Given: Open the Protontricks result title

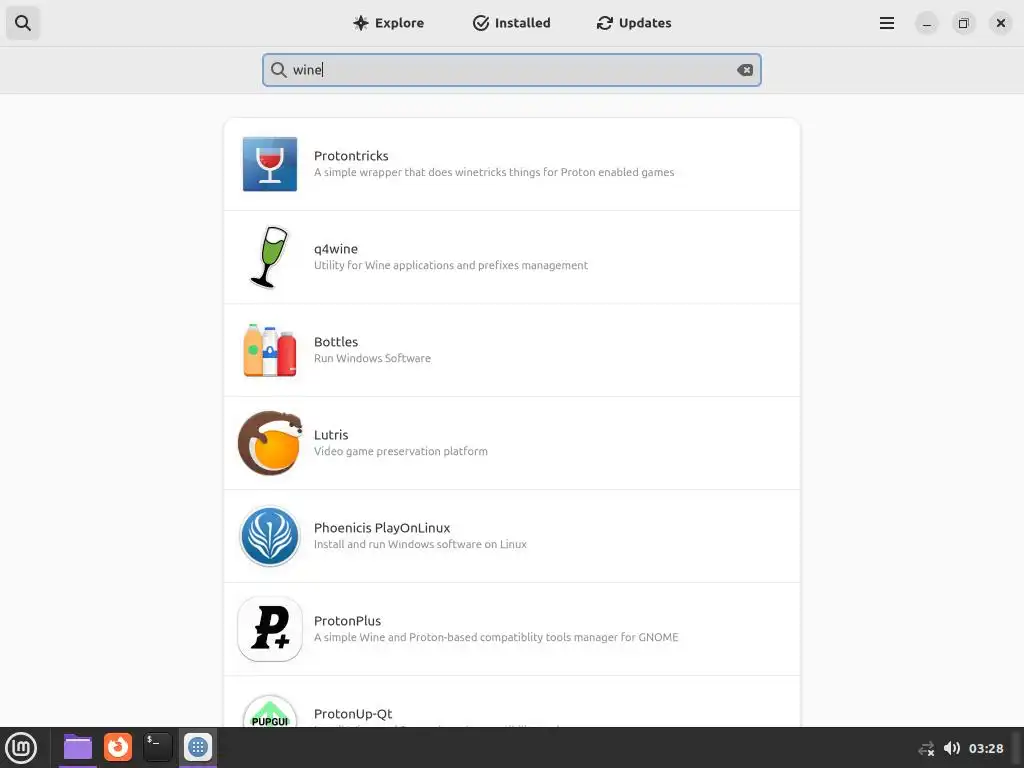Looking at the screenshot, I should tap(351, 155).
